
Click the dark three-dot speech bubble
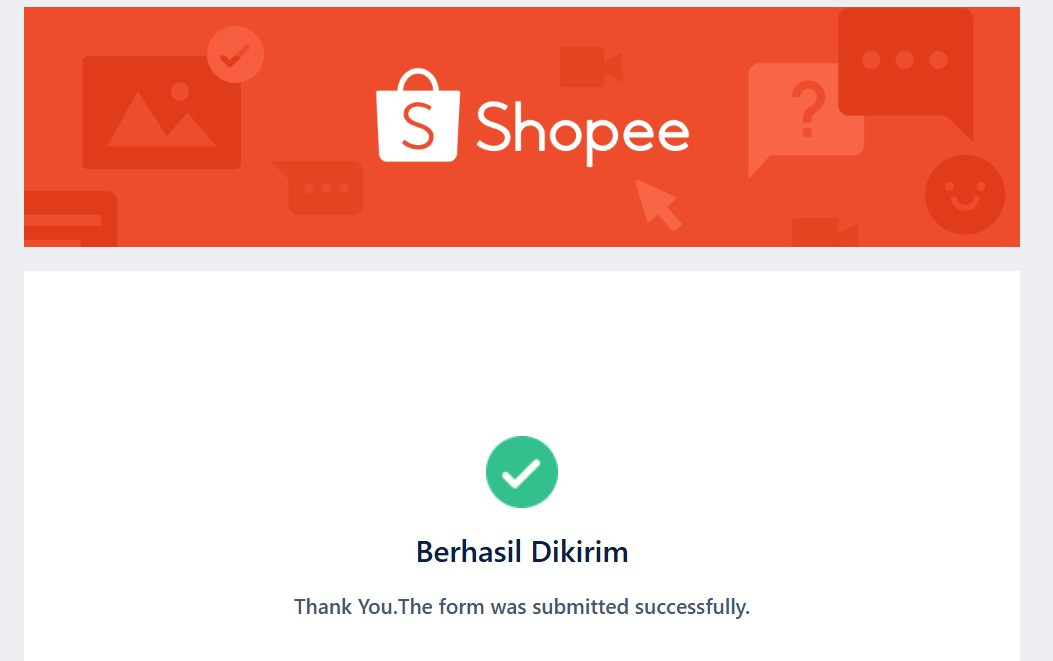(x=905, y=65)
